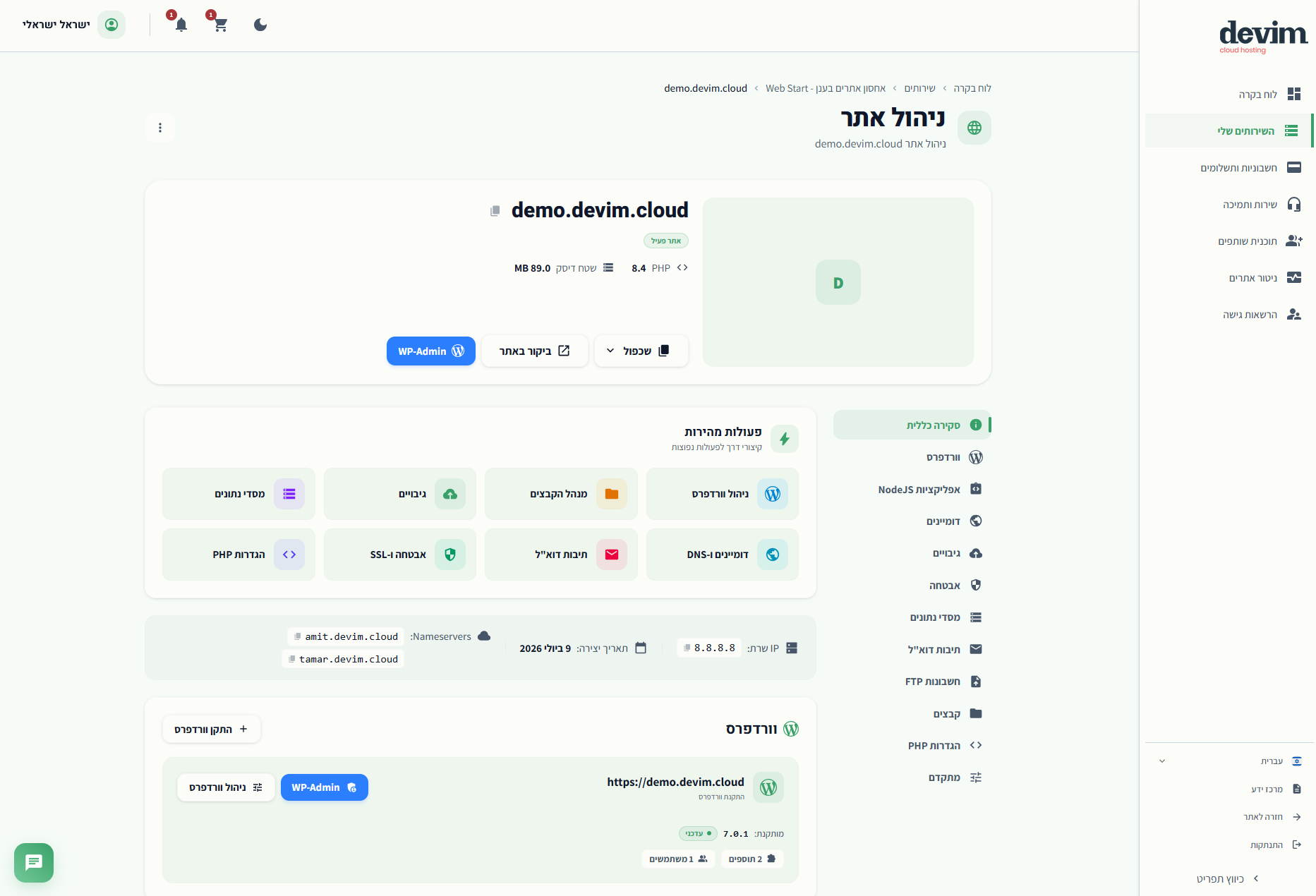Screen dimensions: 1316x896
Task: Open ניטור אתרים in sidebar
Action: pos(1229,277)
